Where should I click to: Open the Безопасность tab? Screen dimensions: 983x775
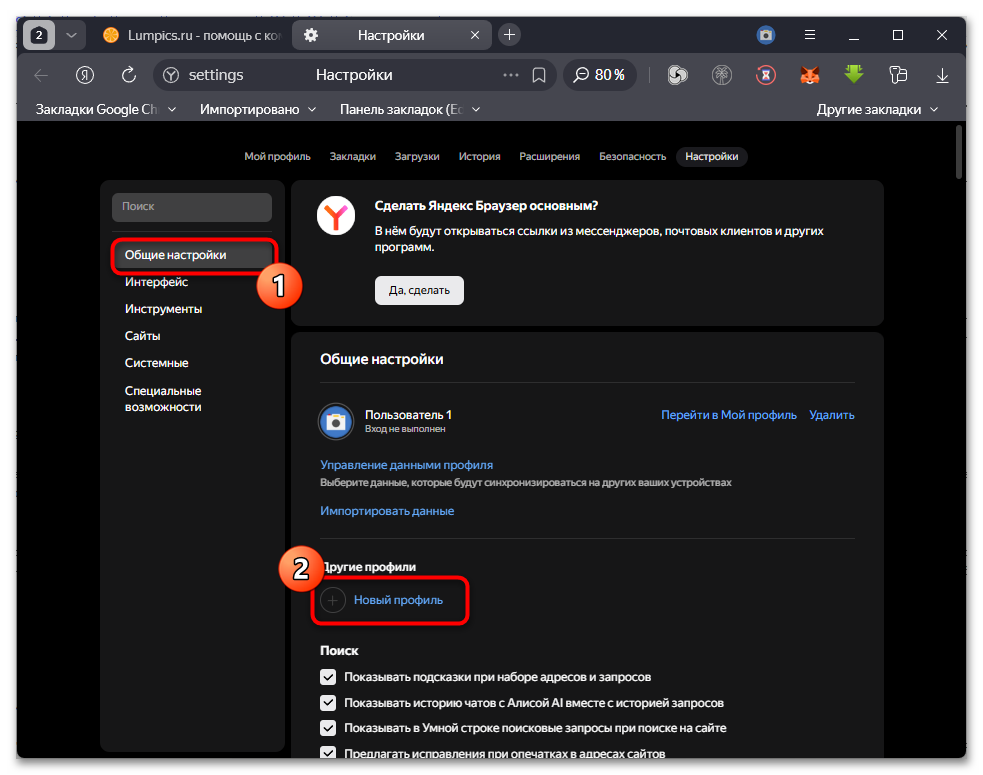(632, 157)
